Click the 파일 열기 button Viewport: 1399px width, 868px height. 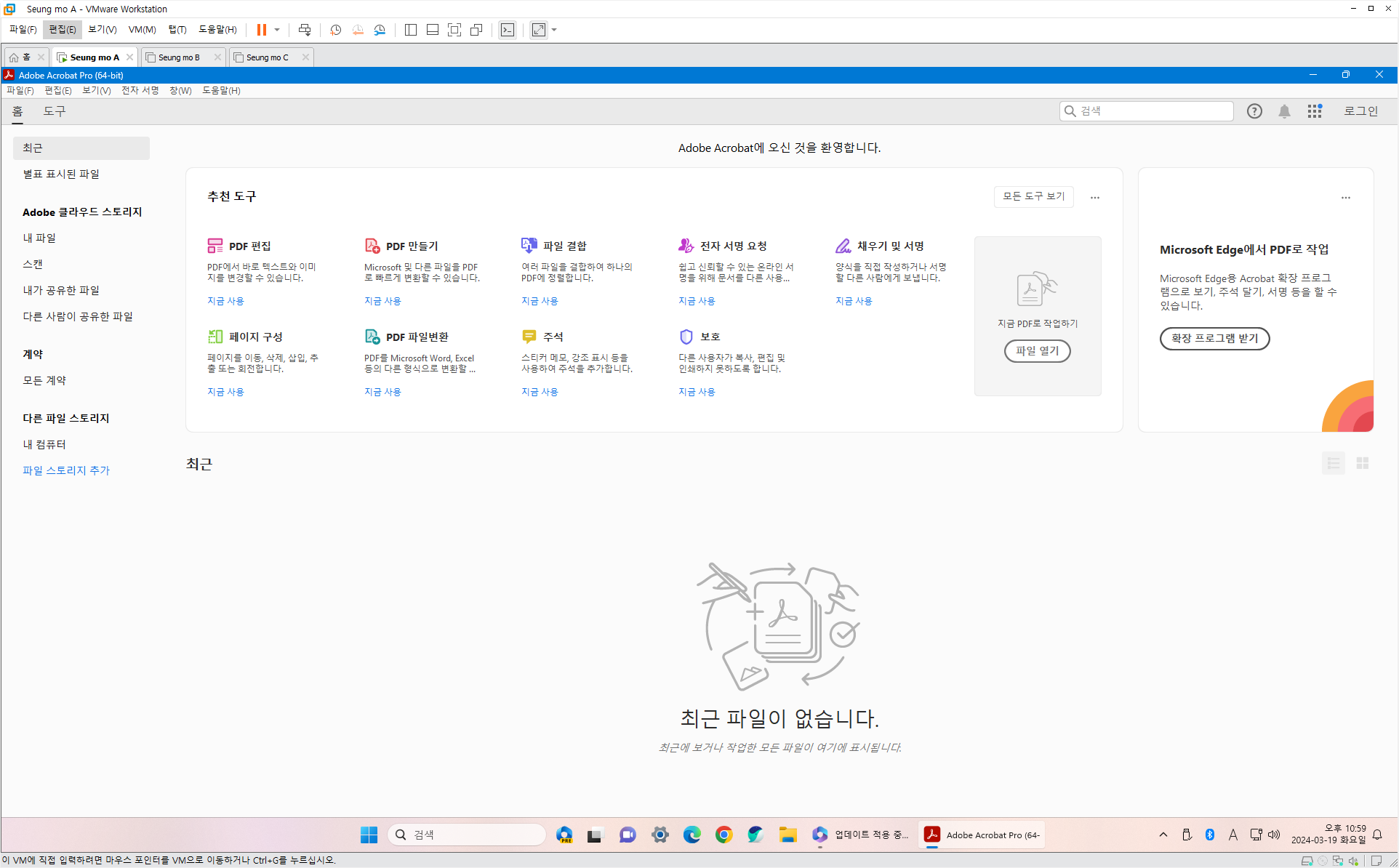point(1037,350)
